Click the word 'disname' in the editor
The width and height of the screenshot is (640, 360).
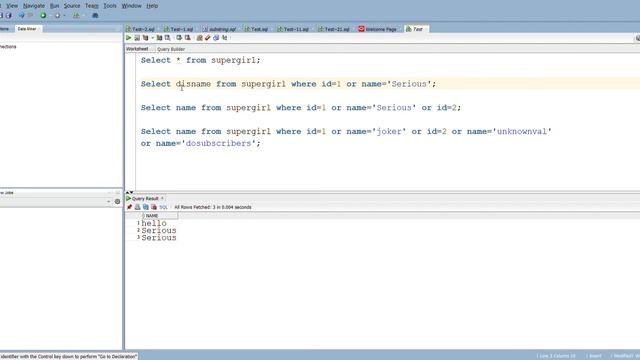point(193,84)
